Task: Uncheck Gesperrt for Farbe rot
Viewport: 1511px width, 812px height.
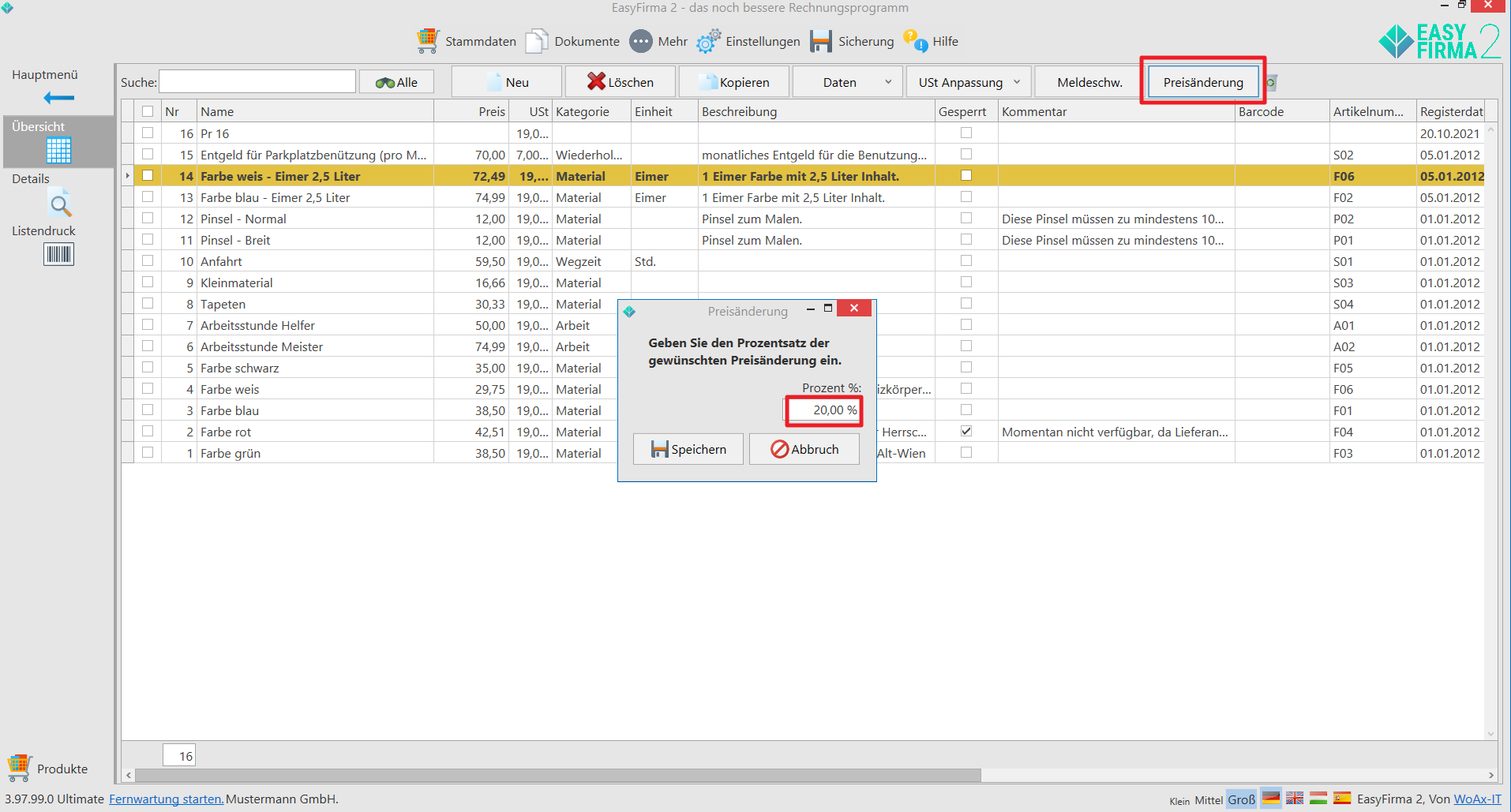Action: tap(966, 431)
